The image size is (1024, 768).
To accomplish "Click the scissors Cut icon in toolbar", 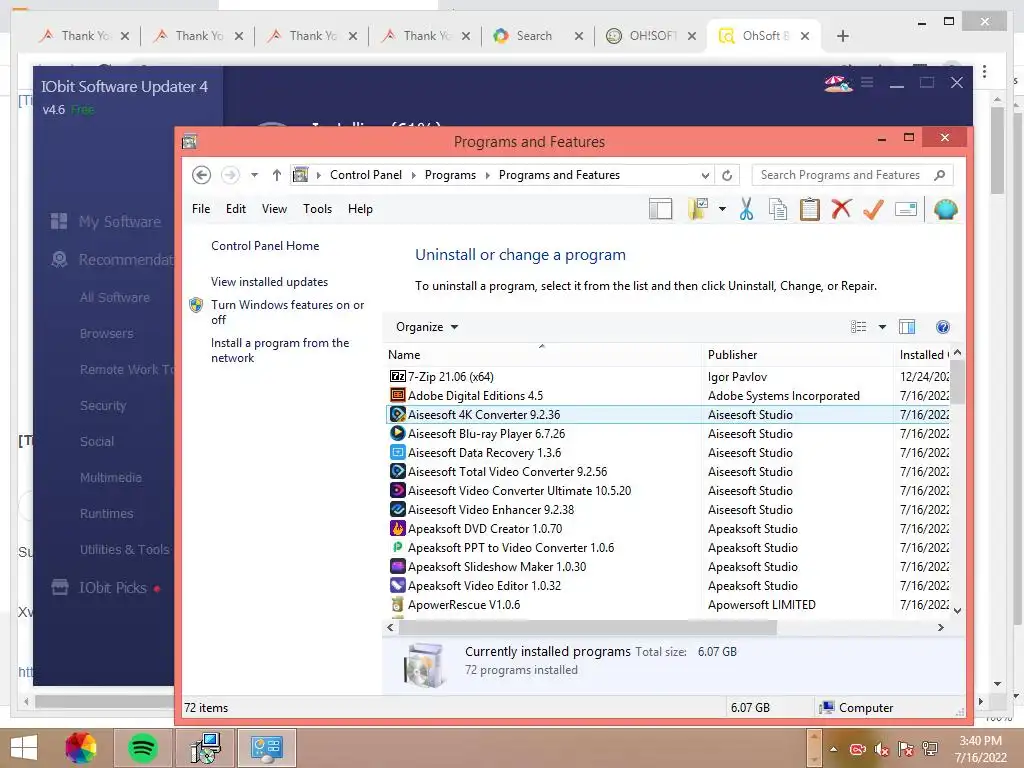I will pyautogui.click(x=746, y=209).
